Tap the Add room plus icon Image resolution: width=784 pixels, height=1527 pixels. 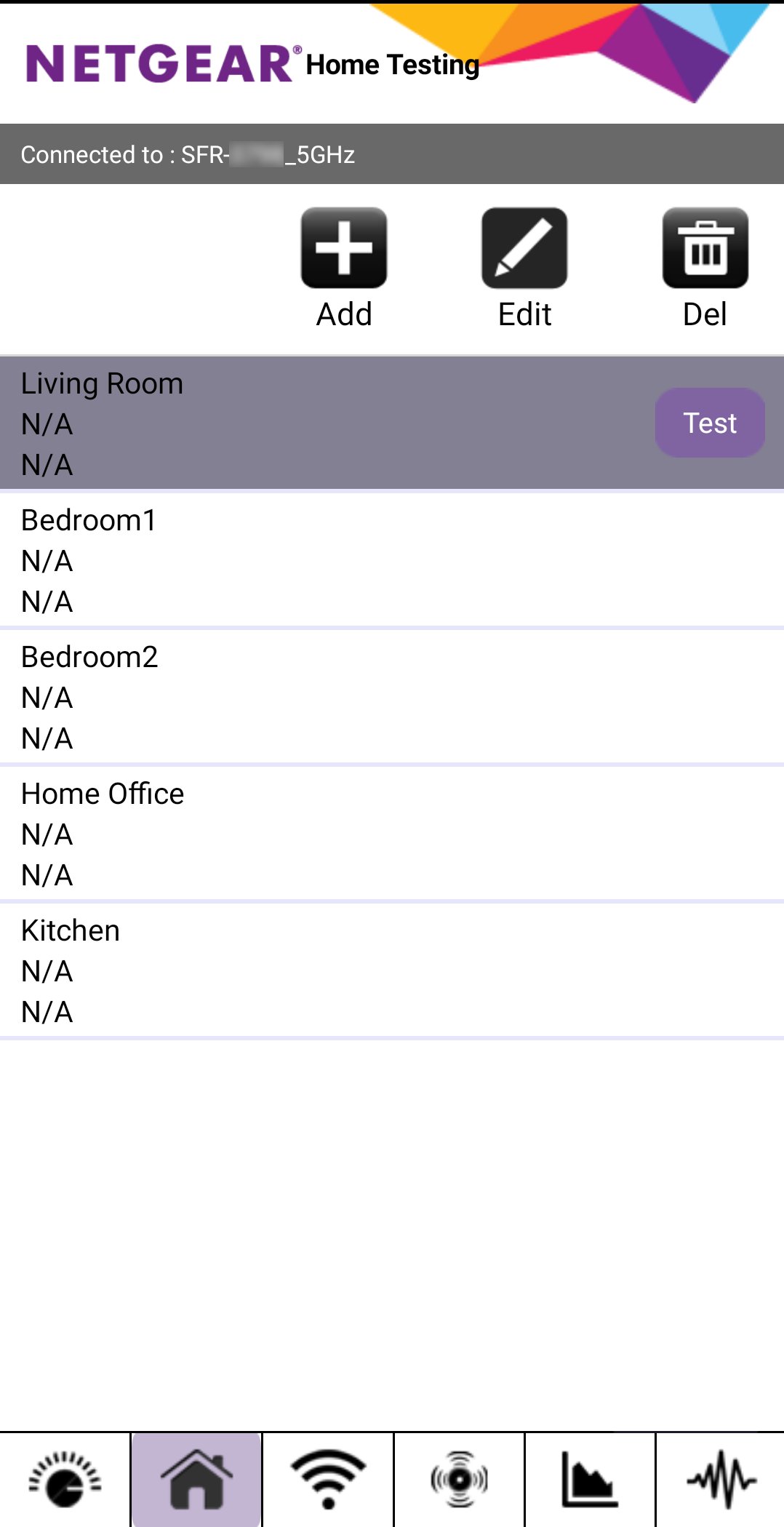[344, 248]
